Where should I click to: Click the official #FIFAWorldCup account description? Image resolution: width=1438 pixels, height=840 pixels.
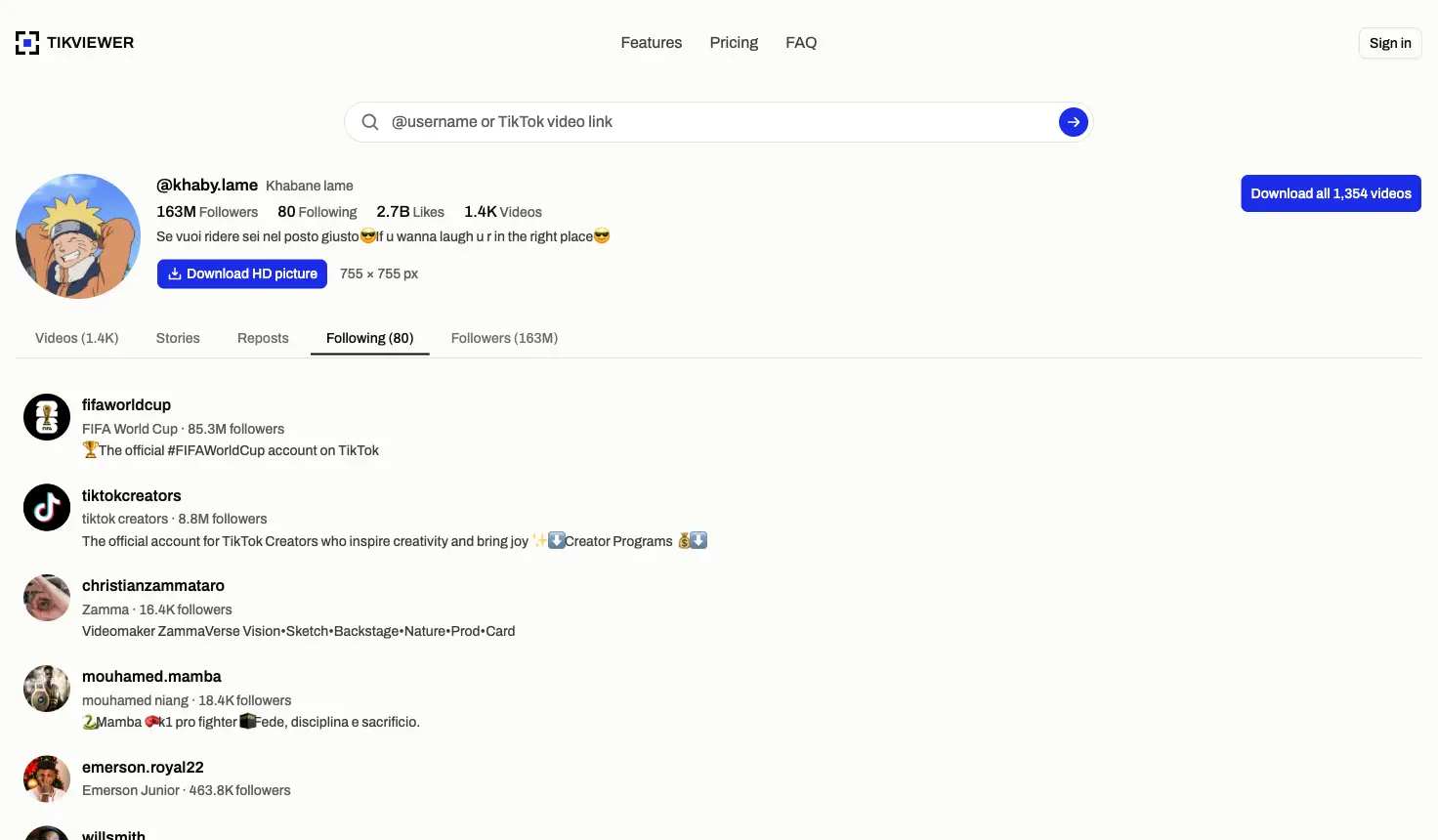[231, 450]
